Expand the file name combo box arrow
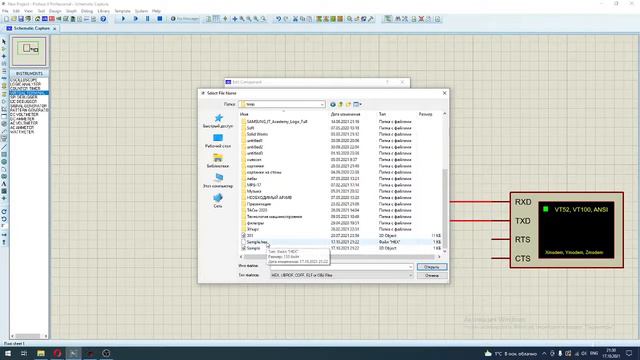 [x=410, y=267]
